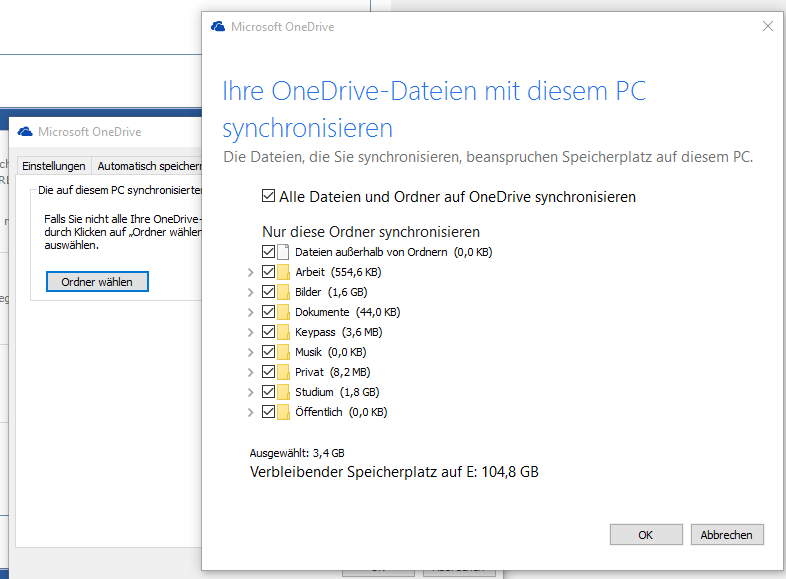The height and width of the screenshot is (579, 786).
Task: Disable syncing for the Studium folder
Action: pos(268,392)
